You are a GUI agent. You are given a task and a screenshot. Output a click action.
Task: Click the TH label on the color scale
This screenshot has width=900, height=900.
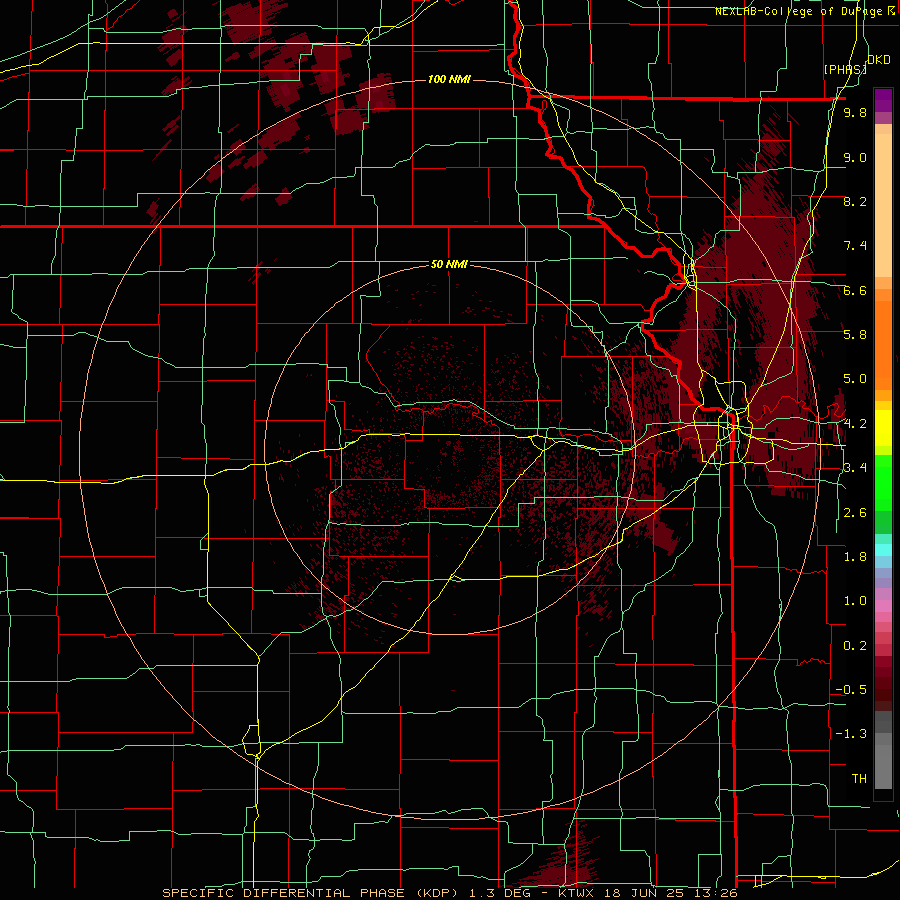coord(859,779)
